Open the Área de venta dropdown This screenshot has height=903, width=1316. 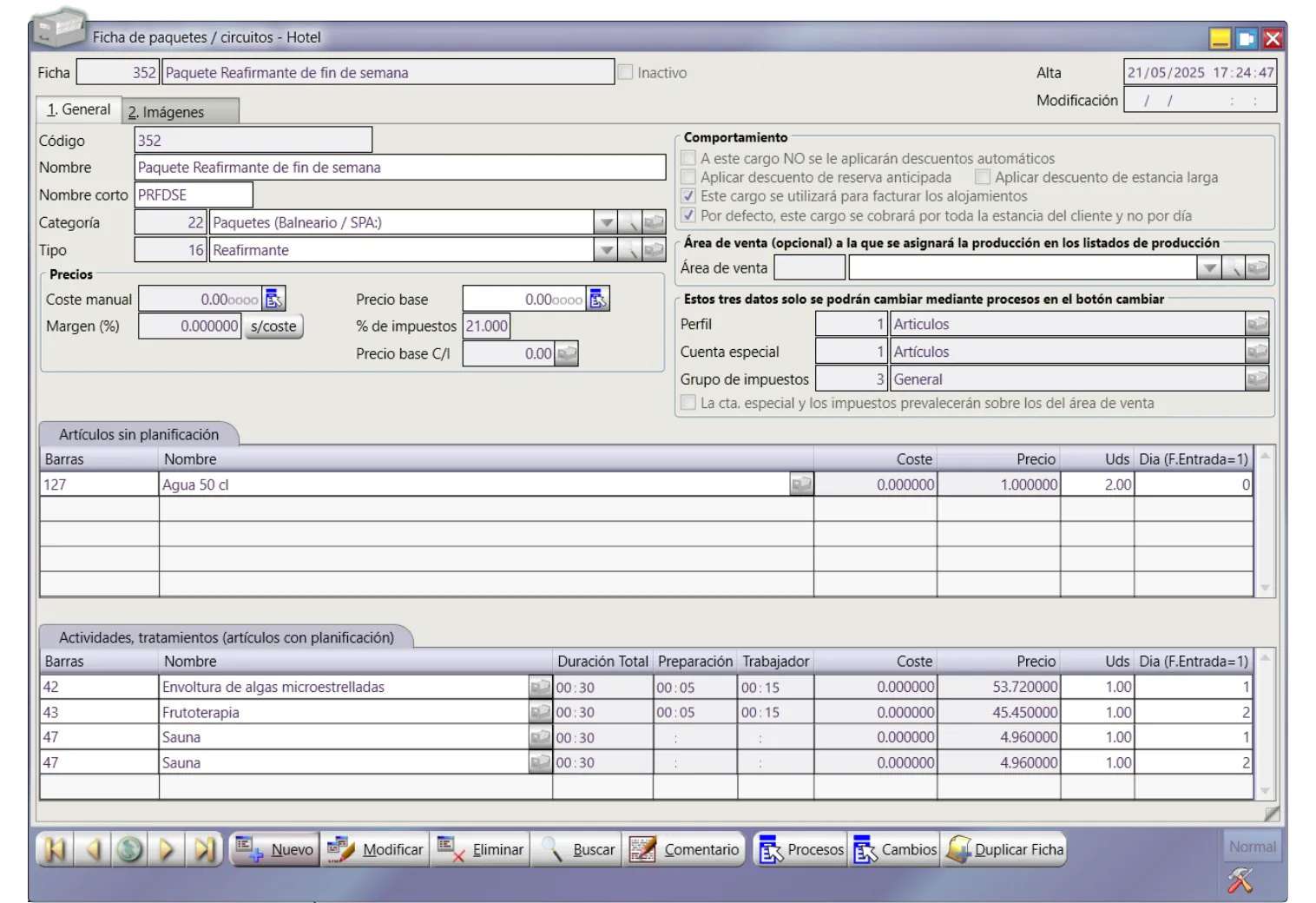click(1208, 268)
